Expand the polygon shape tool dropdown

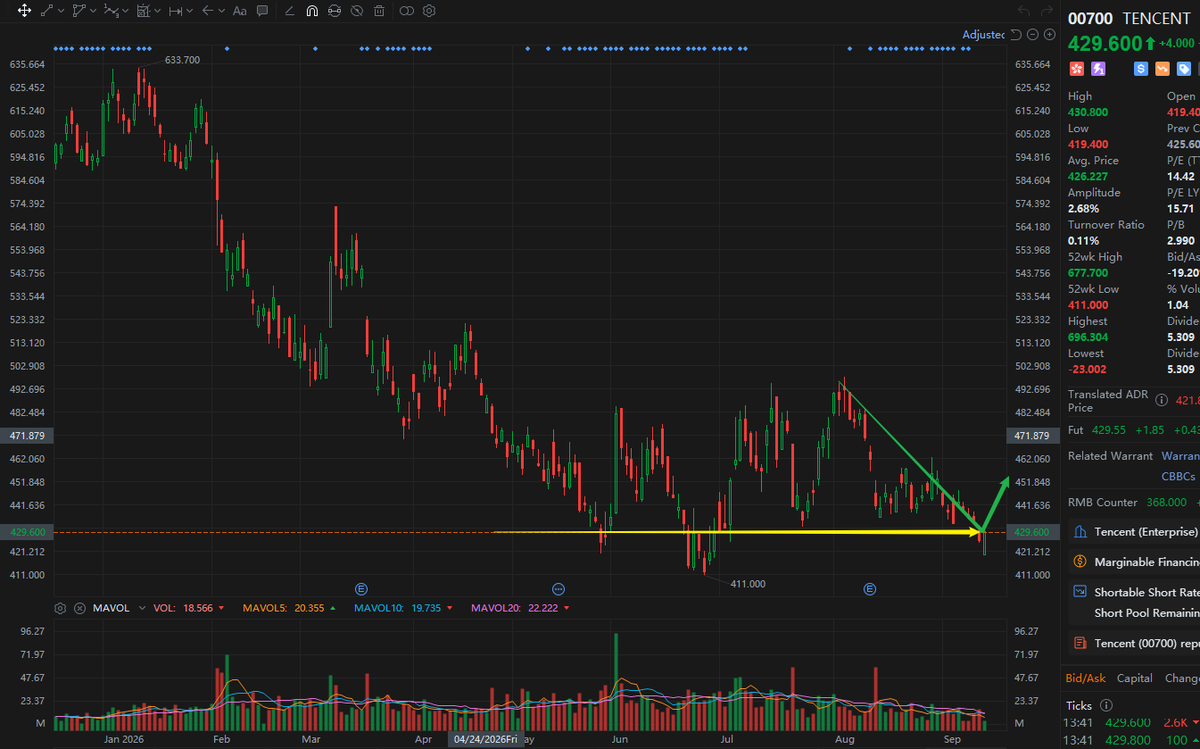tap(93, 12)
